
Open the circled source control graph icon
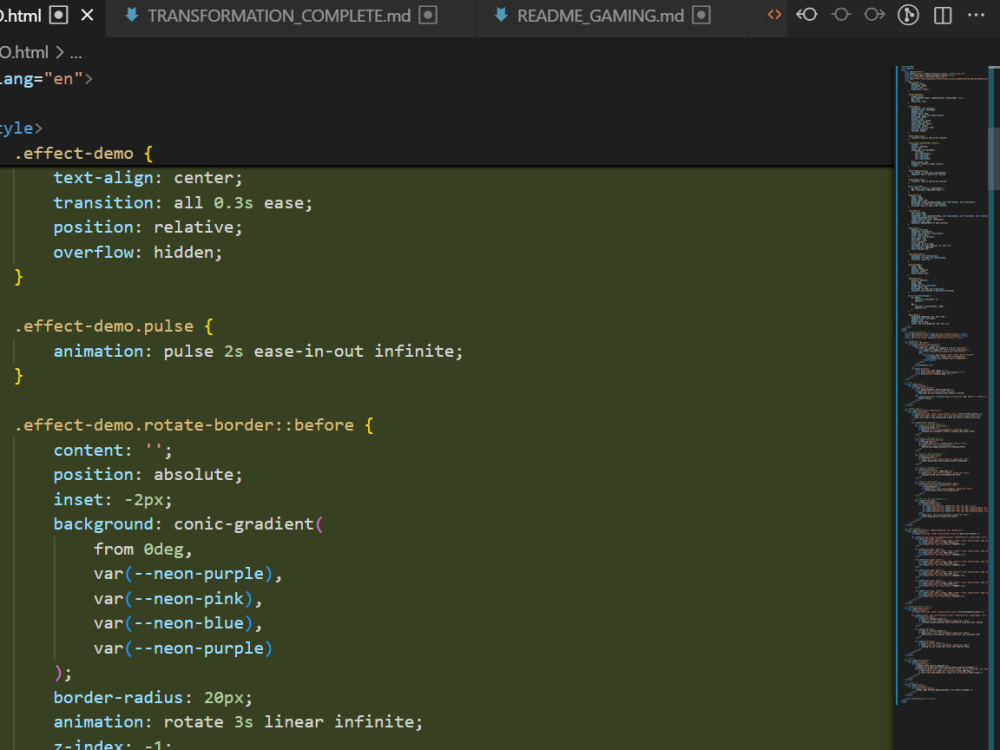(908, 15)
